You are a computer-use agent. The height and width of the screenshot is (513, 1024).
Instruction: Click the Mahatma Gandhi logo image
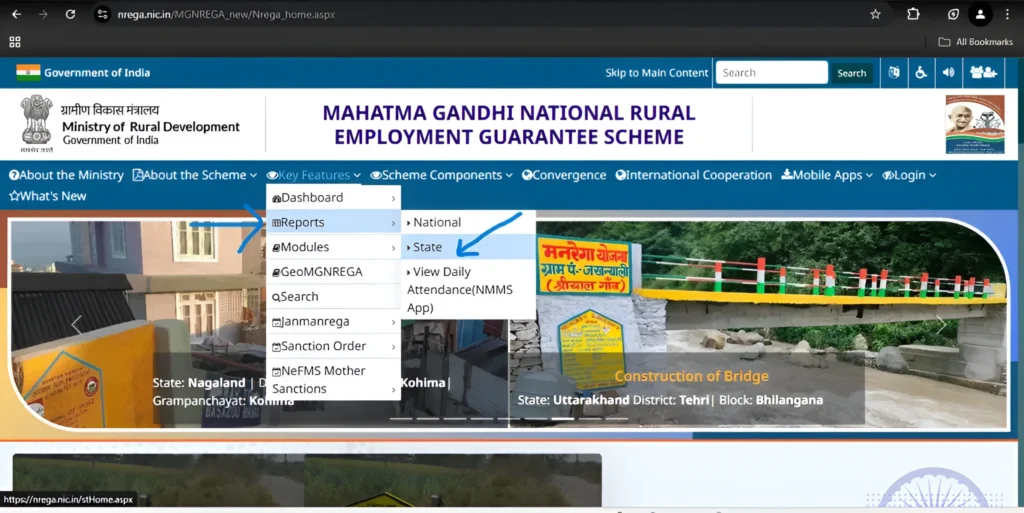tap(974, 124)
